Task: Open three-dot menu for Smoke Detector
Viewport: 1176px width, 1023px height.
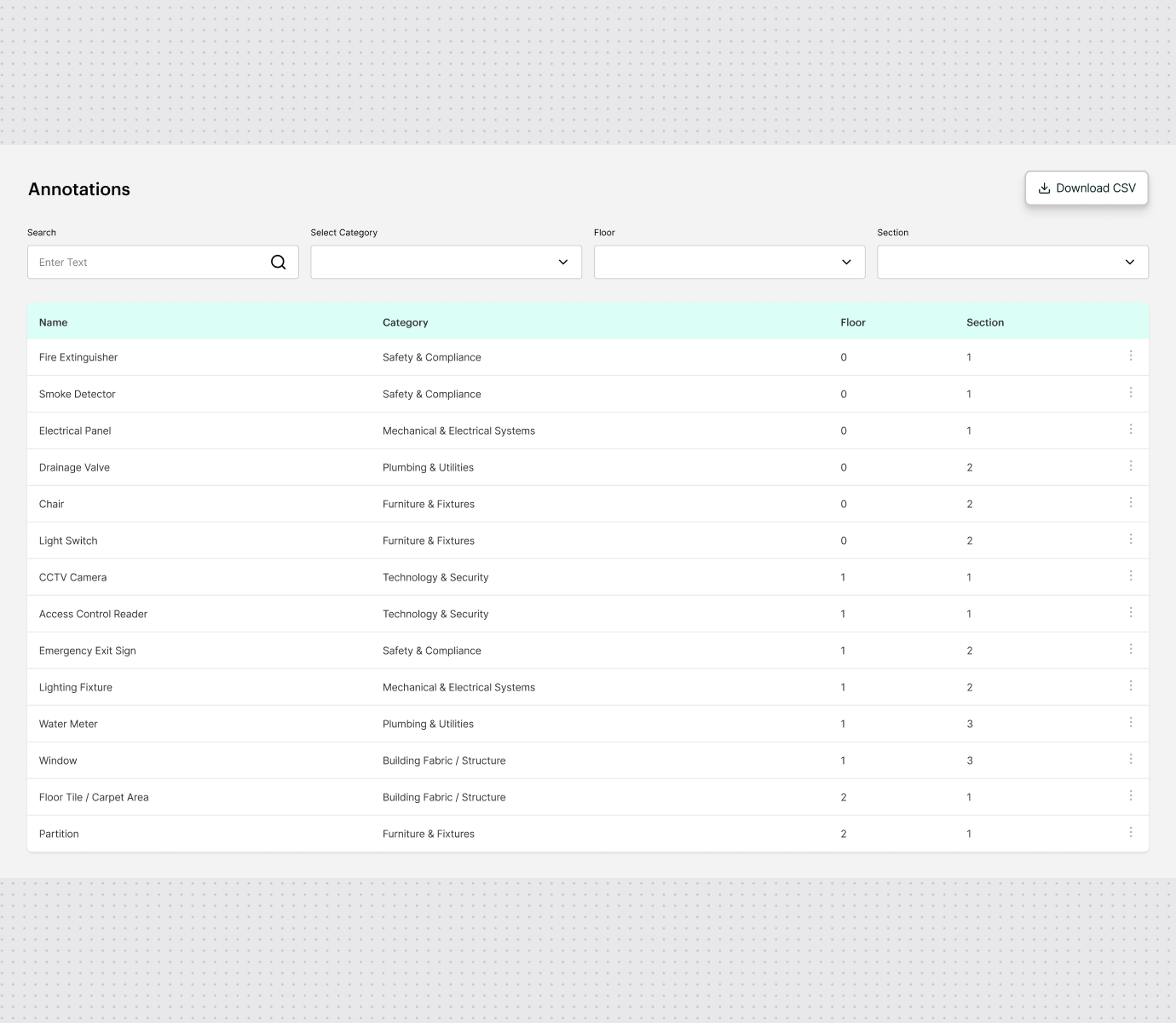Action: coord(1130,392)
